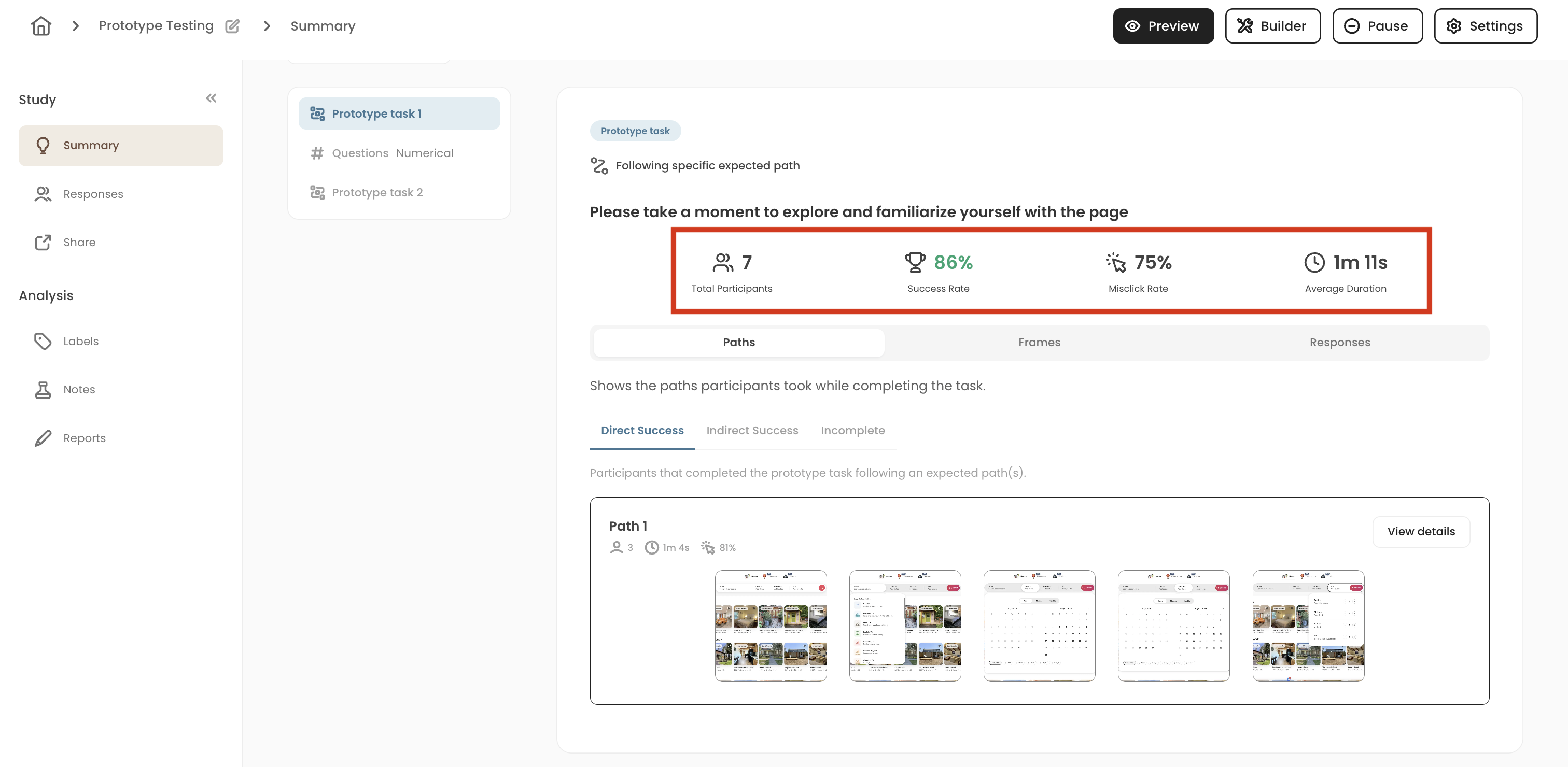Open Labels under Analysis
The height and width of the screenshot is (767, 1568).
pos(121,341)
